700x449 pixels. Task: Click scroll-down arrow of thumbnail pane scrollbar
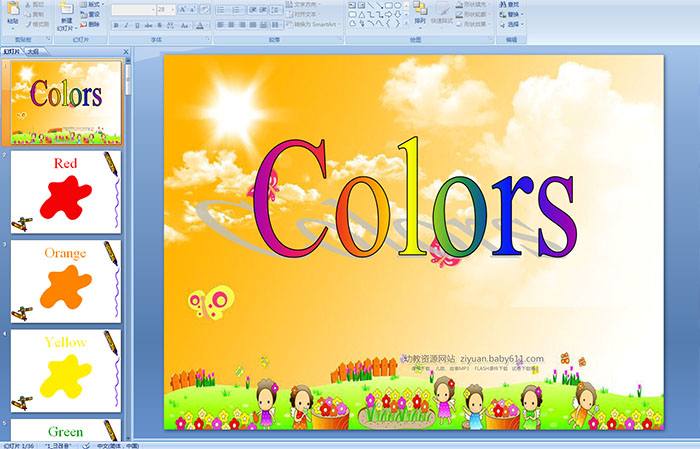tap(128, 438)
